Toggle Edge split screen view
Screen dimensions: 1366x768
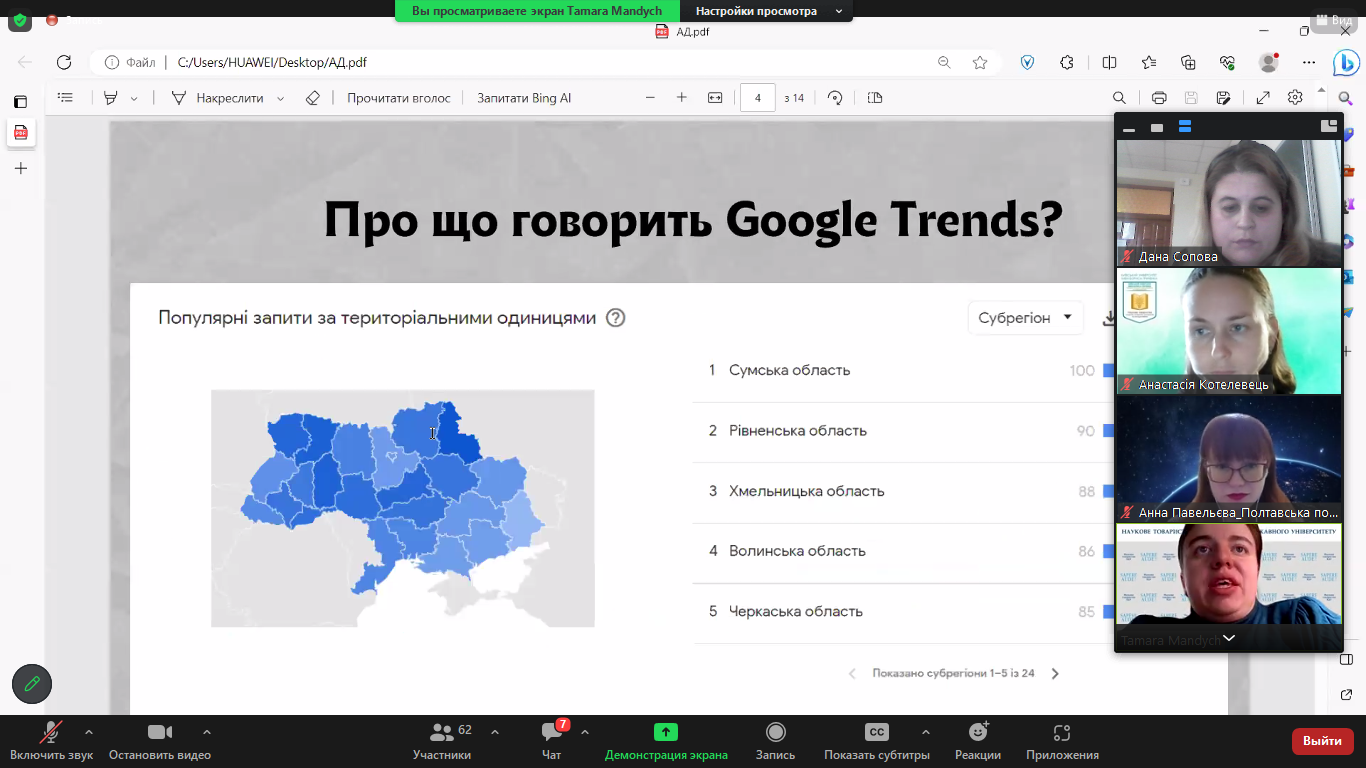(1109, 62)
